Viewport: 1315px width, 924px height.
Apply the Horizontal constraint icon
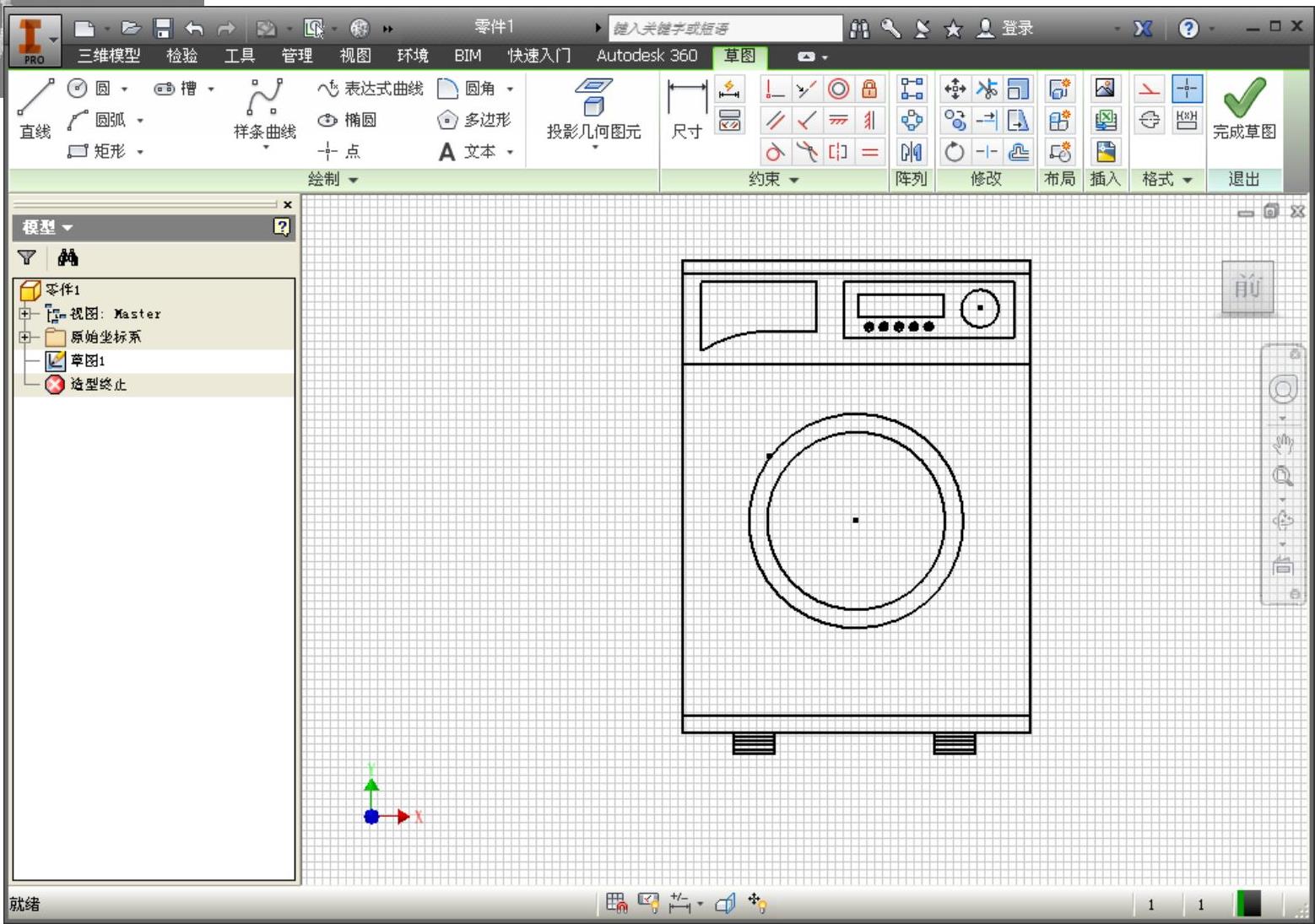click(x=838, y=121)
